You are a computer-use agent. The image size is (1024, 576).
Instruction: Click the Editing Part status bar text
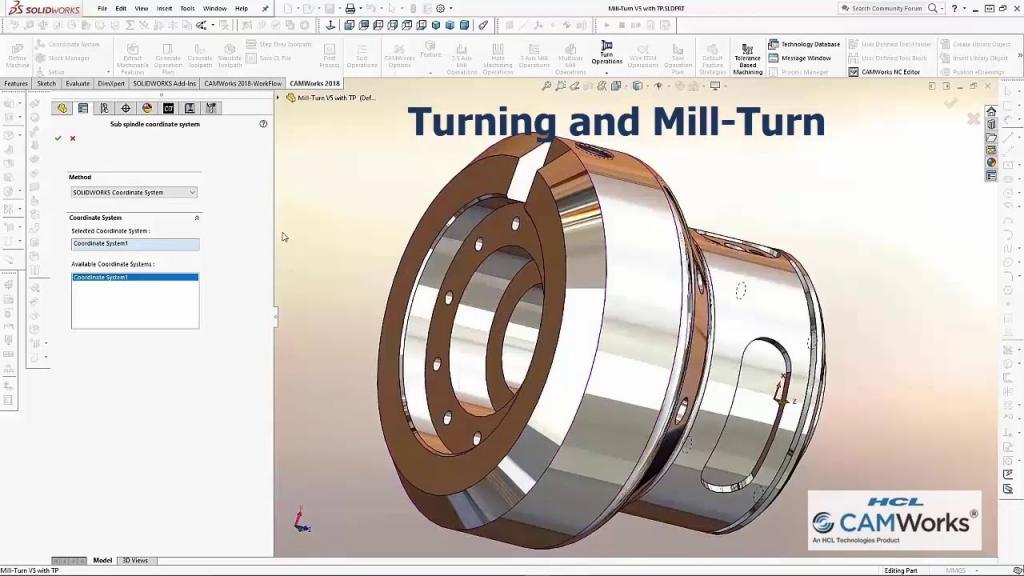(x=900, y=571)
